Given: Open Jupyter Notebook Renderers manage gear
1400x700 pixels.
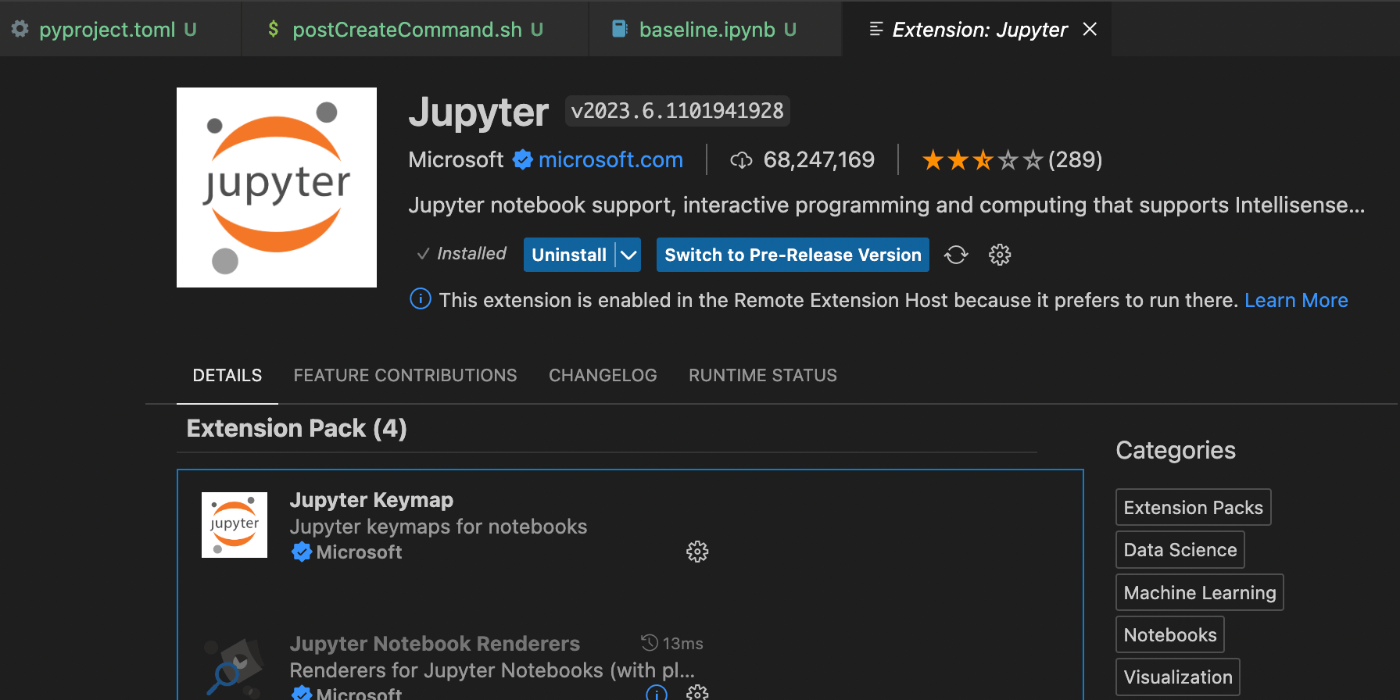Looking at the screenshot, I should (697, 693).
